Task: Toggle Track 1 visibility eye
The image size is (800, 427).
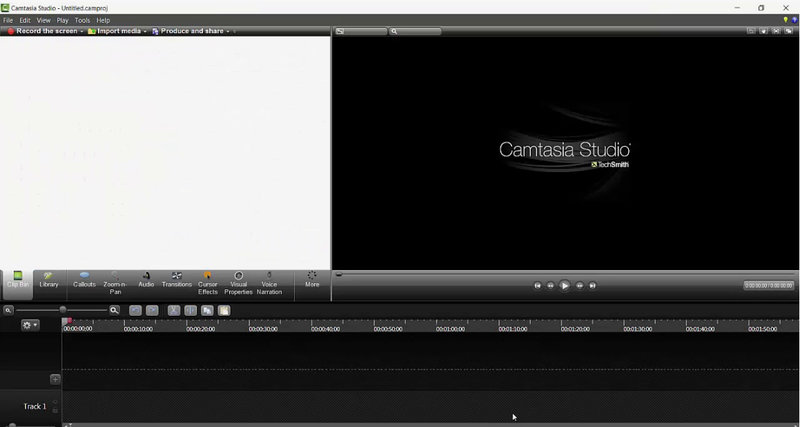Action: click(x=55, y=403)
